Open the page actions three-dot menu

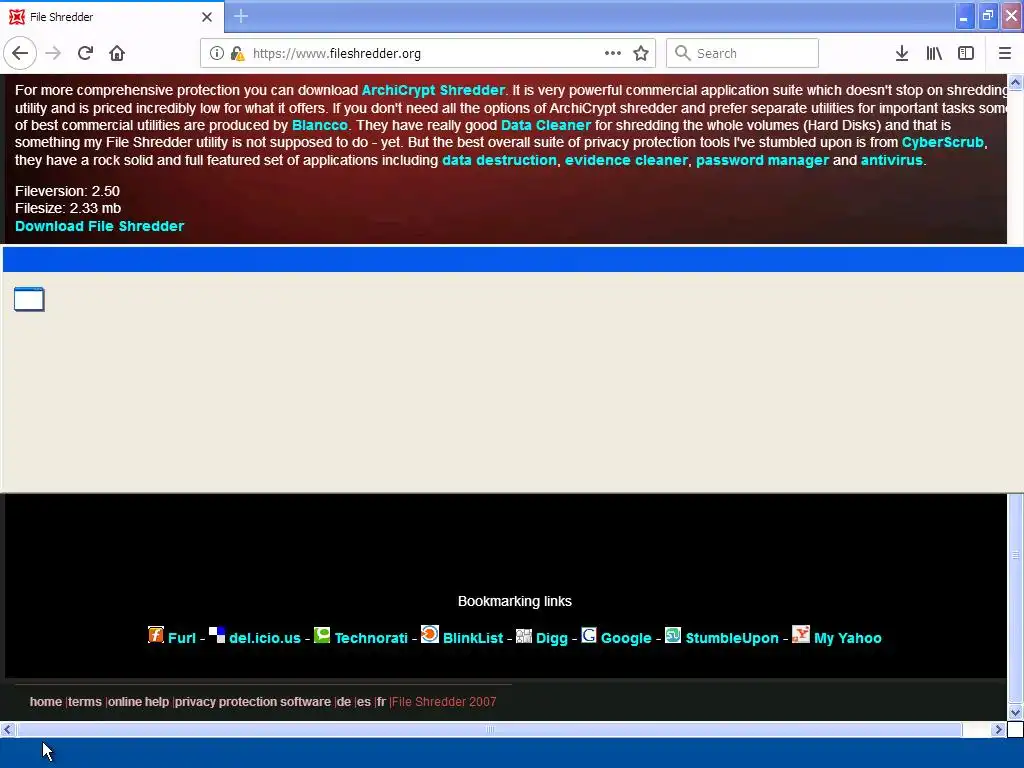click(613, 54)
